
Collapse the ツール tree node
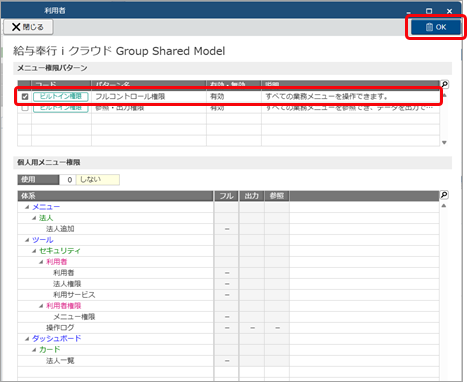[x=27, y=240]
